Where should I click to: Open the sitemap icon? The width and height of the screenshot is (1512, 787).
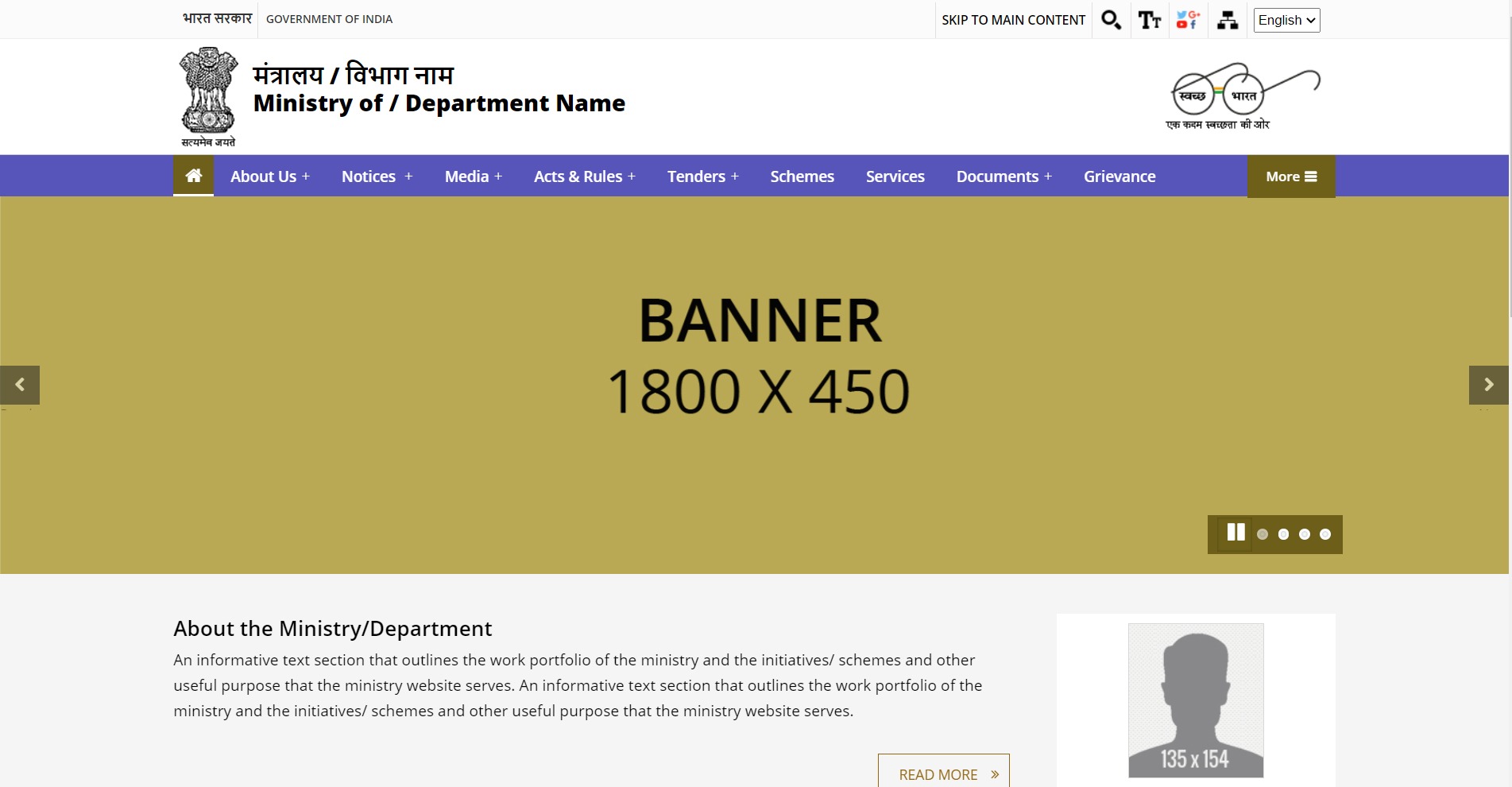(1228, 20)
